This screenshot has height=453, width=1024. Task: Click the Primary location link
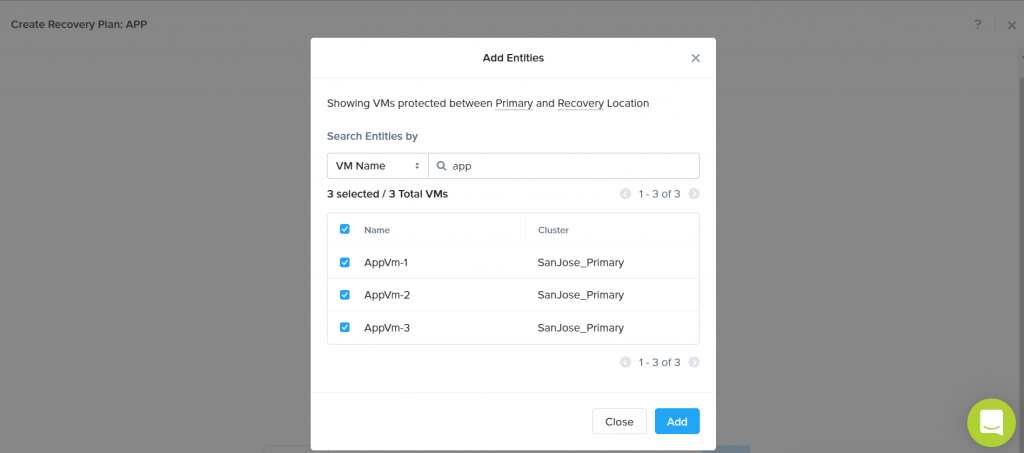(514, 103)
